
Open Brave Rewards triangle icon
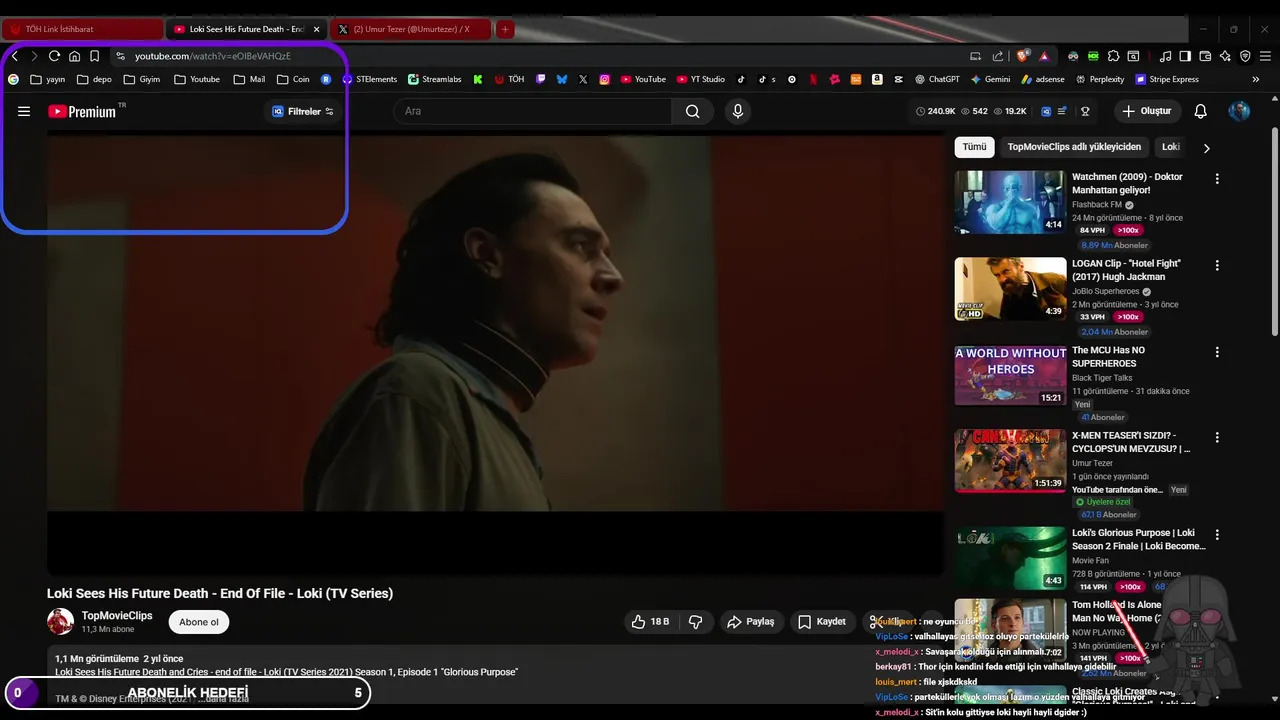[1044, 56]
